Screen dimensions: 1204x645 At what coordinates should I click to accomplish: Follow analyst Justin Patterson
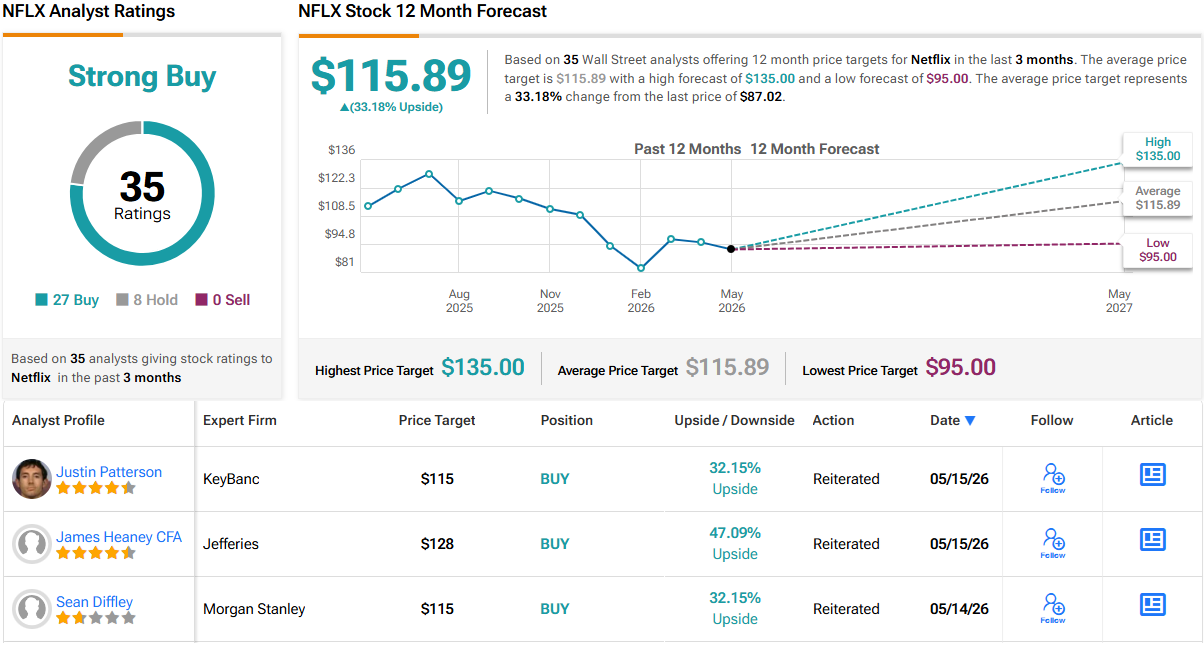tap(1053, 478)
